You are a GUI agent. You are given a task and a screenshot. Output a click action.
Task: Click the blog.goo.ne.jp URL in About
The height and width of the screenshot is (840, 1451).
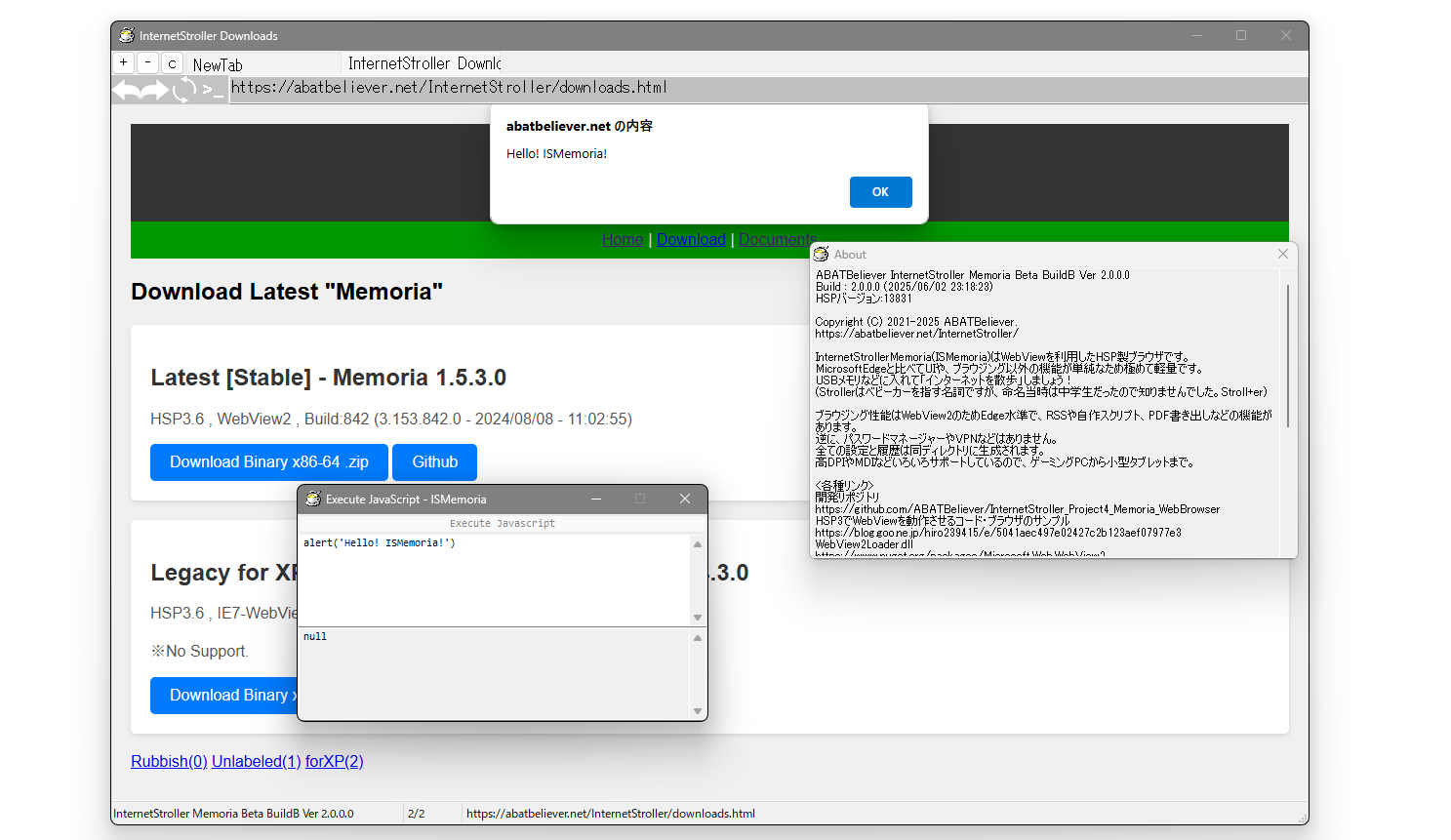tap(998, 533)
